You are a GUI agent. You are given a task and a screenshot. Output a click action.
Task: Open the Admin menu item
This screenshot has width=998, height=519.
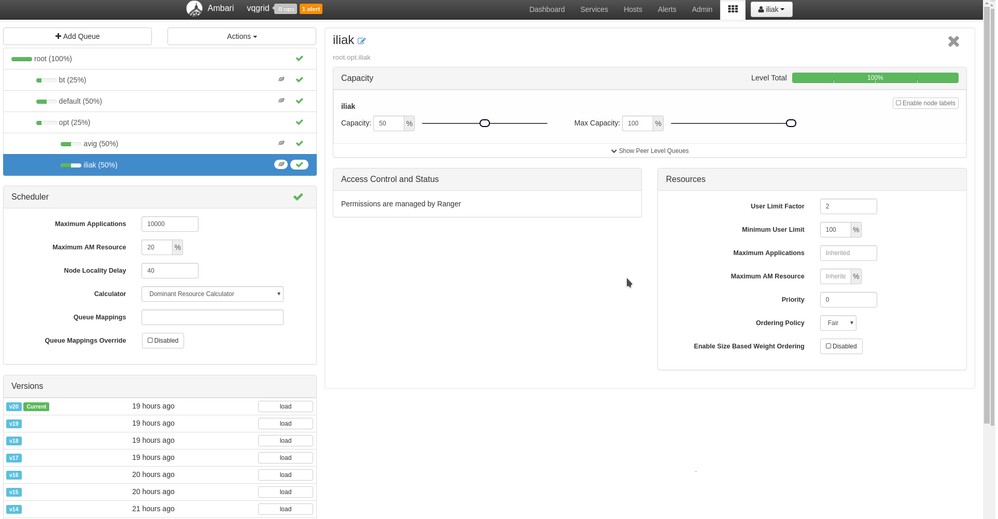click(x=702, y=9)
